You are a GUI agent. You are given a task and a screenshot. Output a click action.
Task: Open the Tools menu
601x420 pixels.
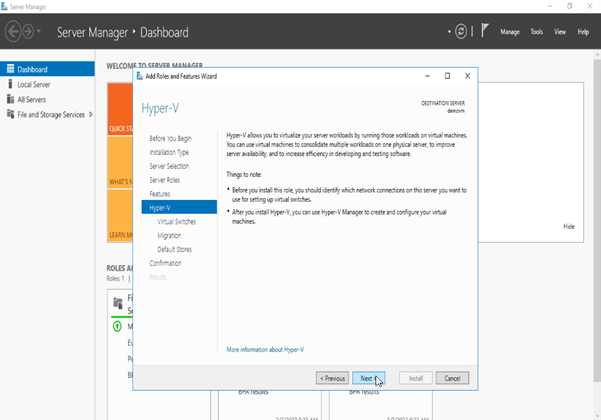(537, 32)
